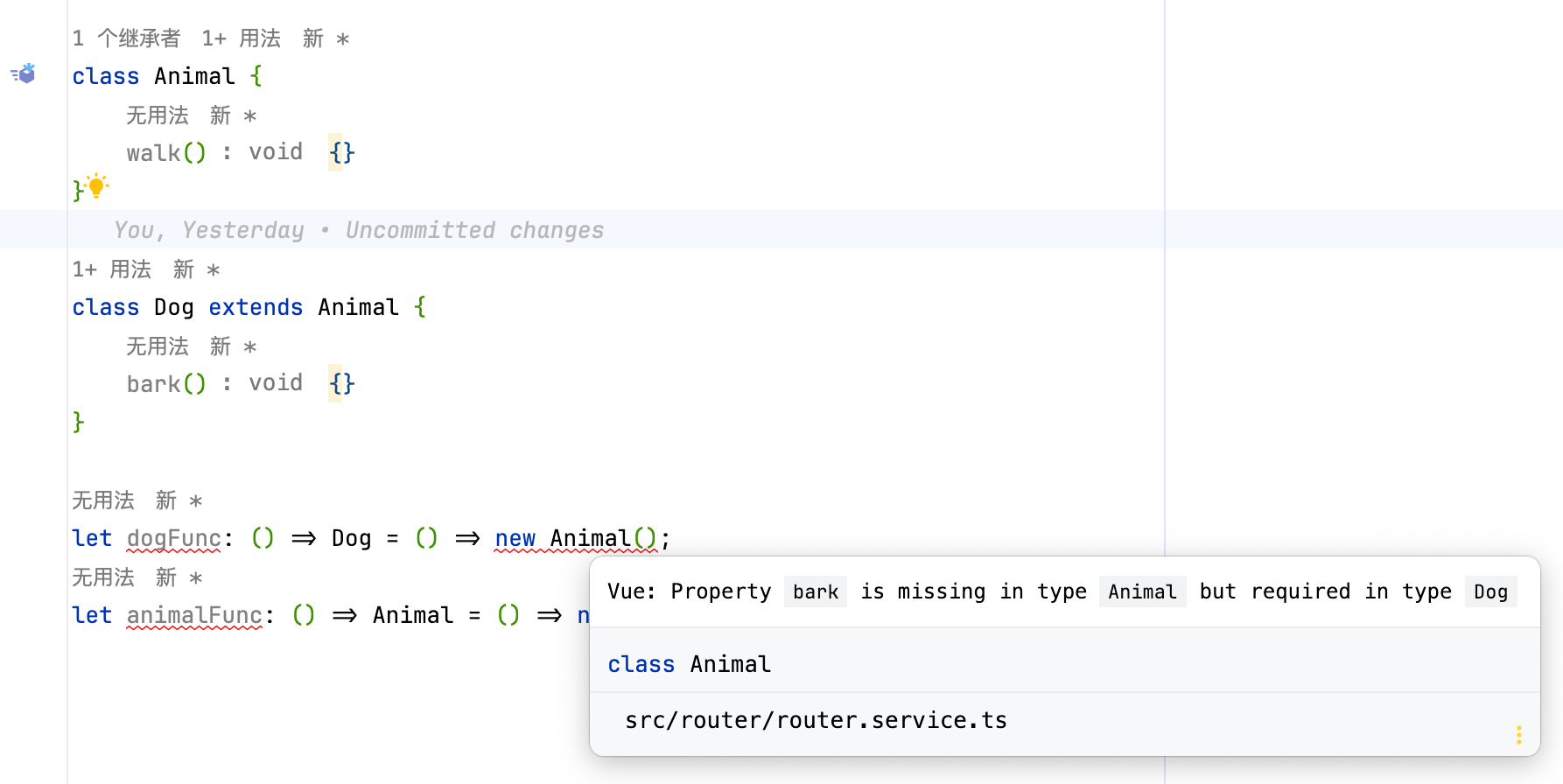This screenshot has width=1563, height=784.
Task: Click the '无用法' hint above bark()
Action: pyautogui.click(x=158, y=346)
